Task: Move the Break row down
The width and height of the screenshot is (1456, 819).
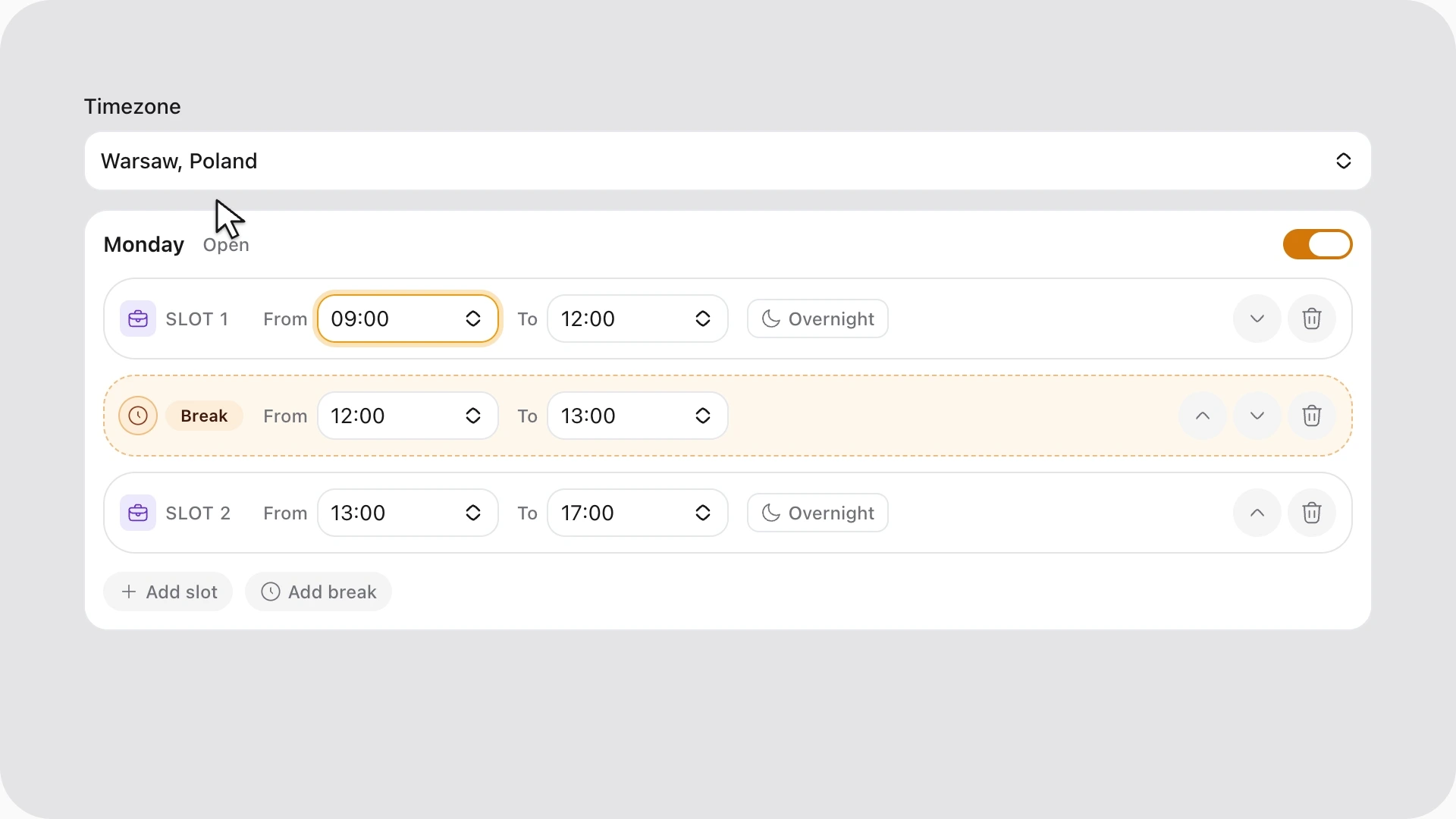Action: 1257,416
